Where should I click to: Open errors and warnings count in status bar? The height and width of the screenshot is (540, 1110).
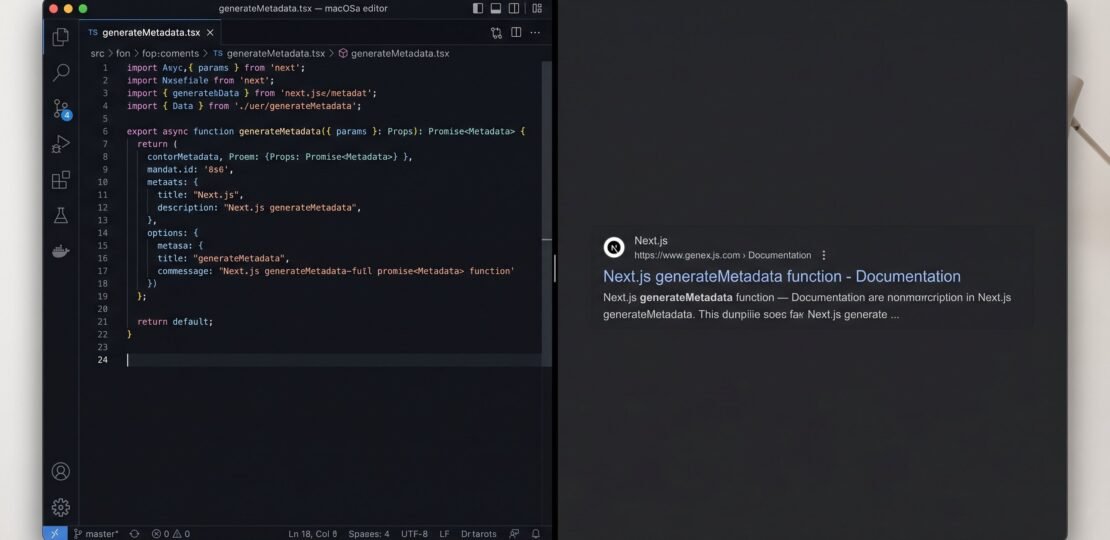point(171,534)
